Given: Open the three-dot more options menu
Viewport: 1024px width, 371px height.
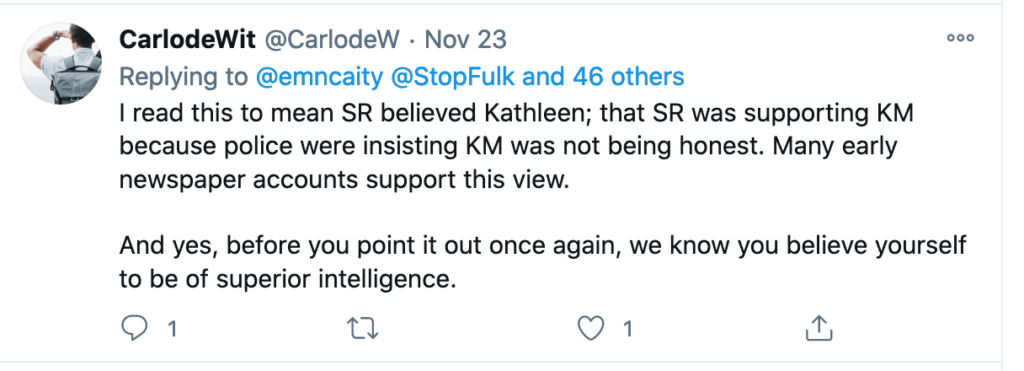Looking at the screenshot, I should (x=961, y=38).
